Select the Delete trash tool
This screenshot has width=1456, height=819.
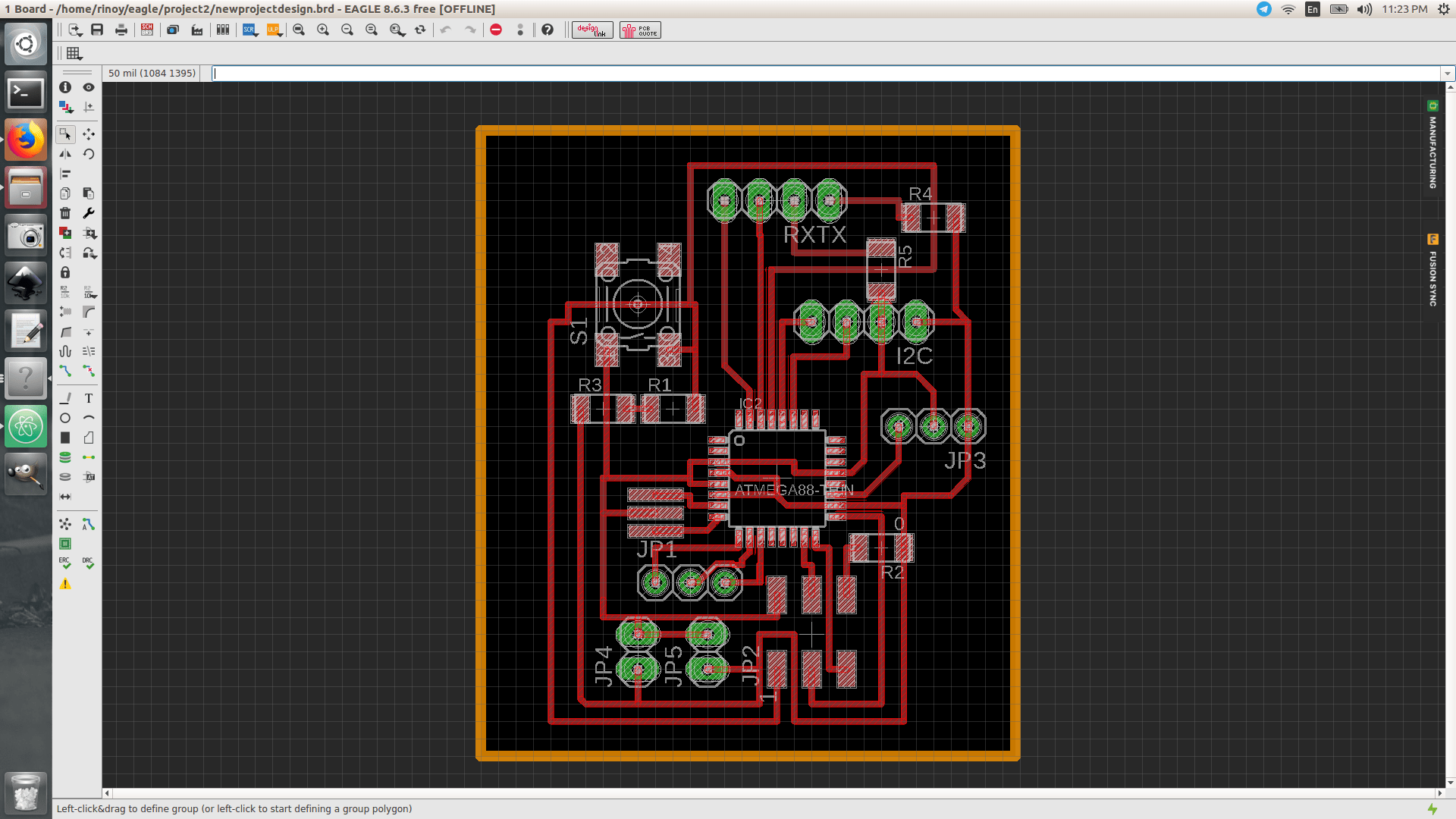click(x=65, y=213)
